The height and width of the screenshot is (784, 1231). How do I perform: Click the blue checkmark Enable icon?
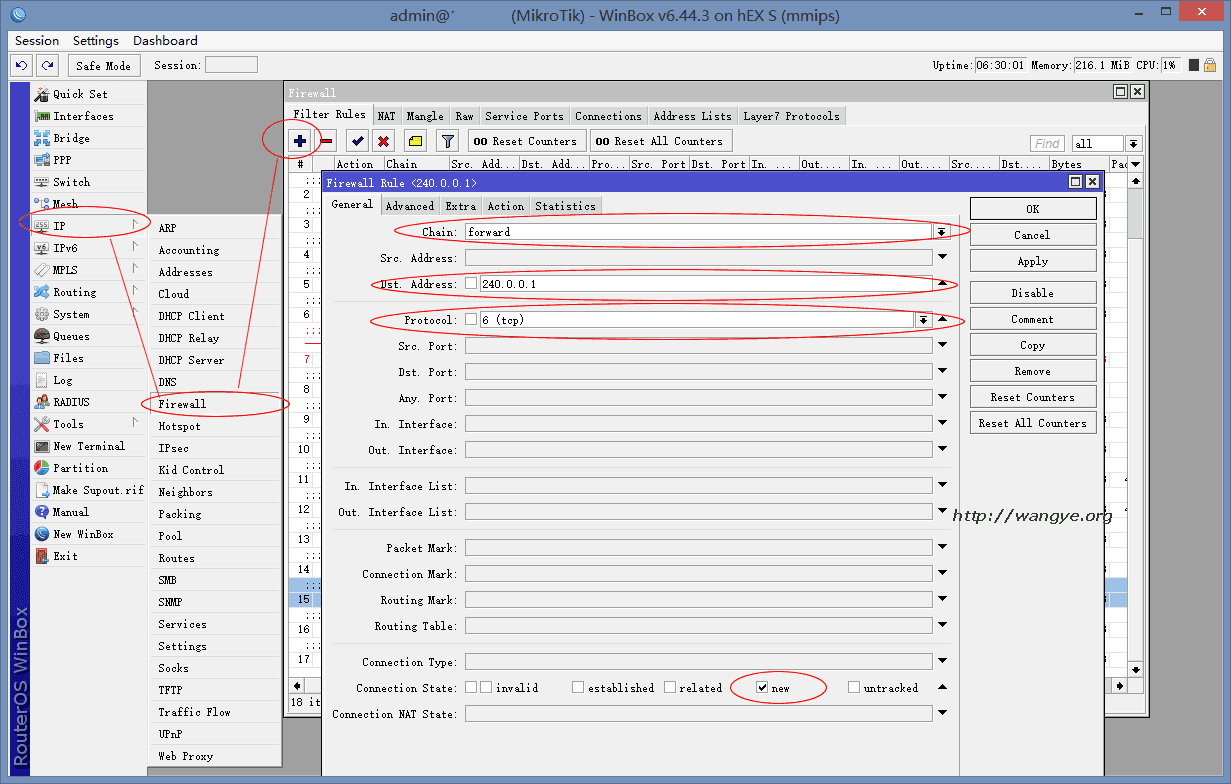(358, 141)
